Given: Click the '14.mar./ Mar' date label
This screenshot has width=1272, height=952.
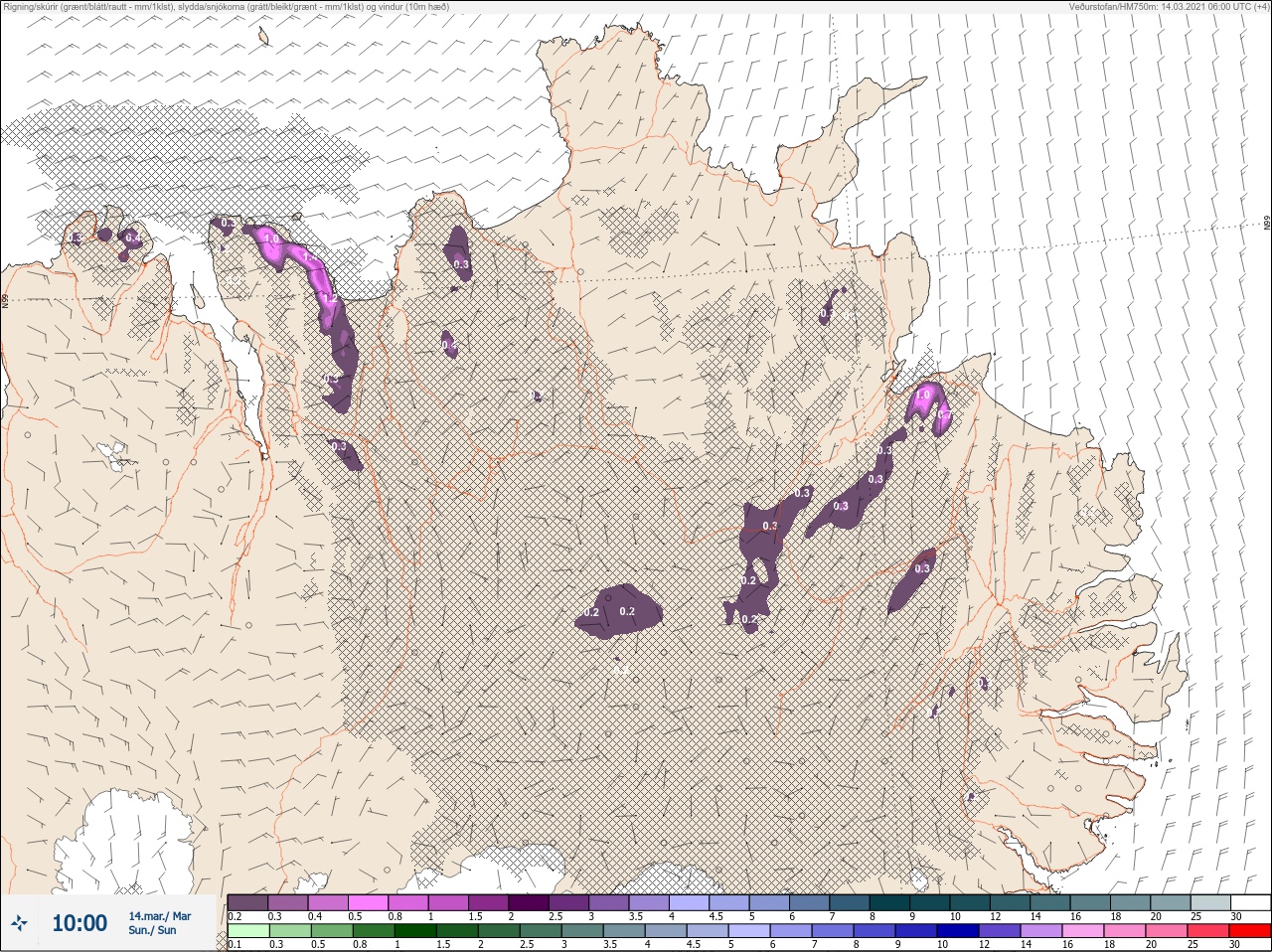Looking at the screenshot, I should tap(159, 916).
